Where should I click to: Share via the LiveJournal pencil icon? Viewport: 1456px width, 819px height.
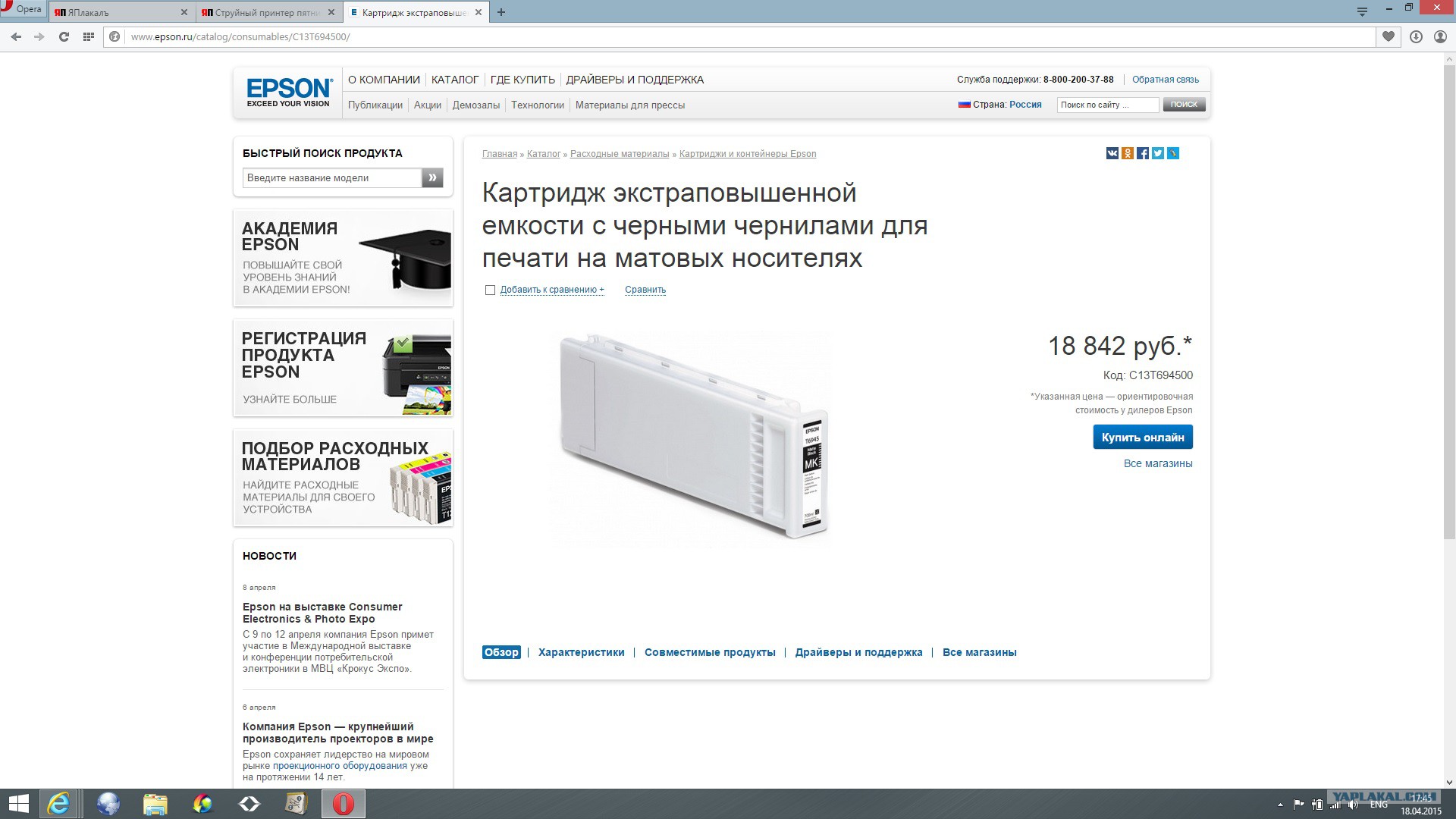tap(1173, 153)
